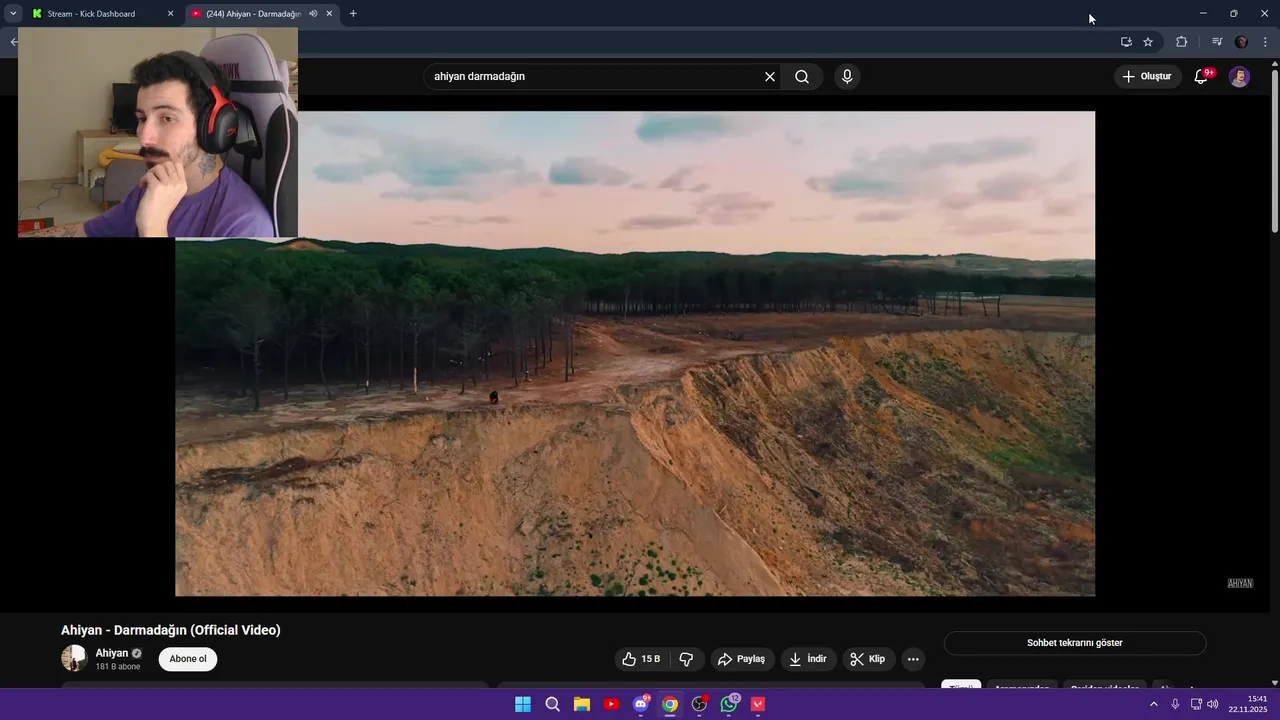Open the volume control in system tray

(x=1213, y=704)
